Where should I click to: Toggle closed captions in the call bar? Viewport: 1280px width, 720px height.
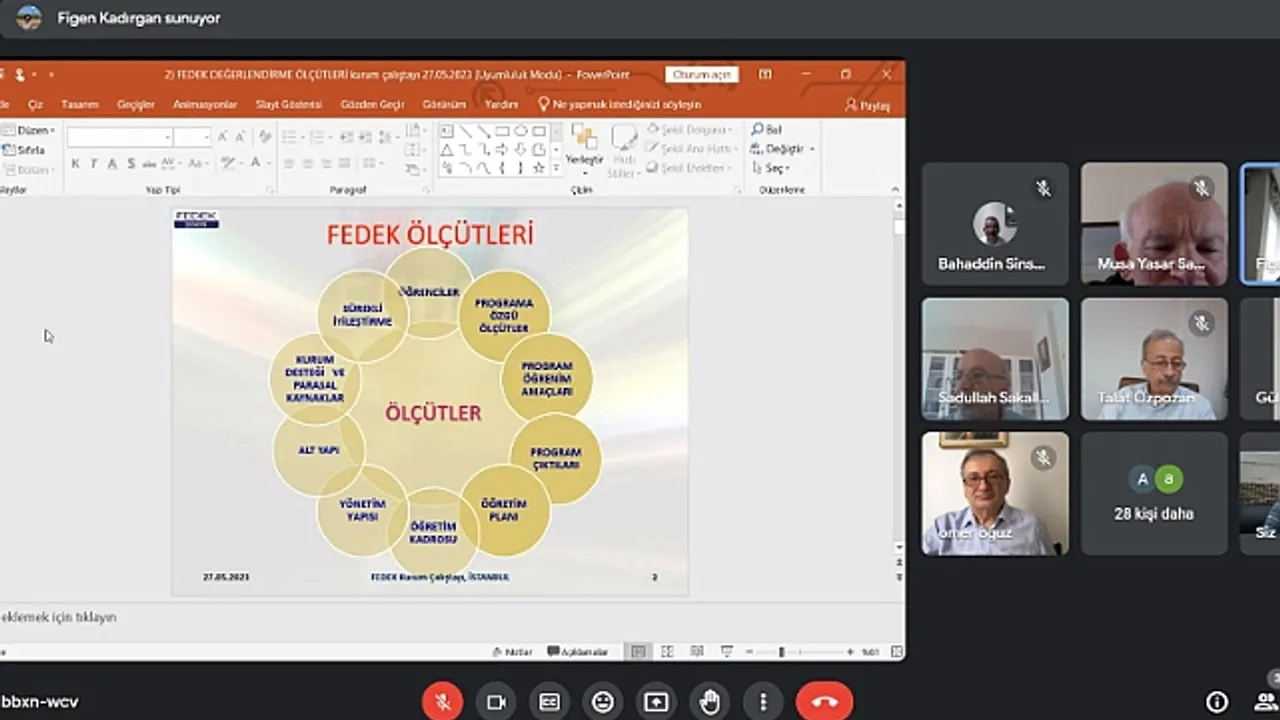[x=549, y=702]
